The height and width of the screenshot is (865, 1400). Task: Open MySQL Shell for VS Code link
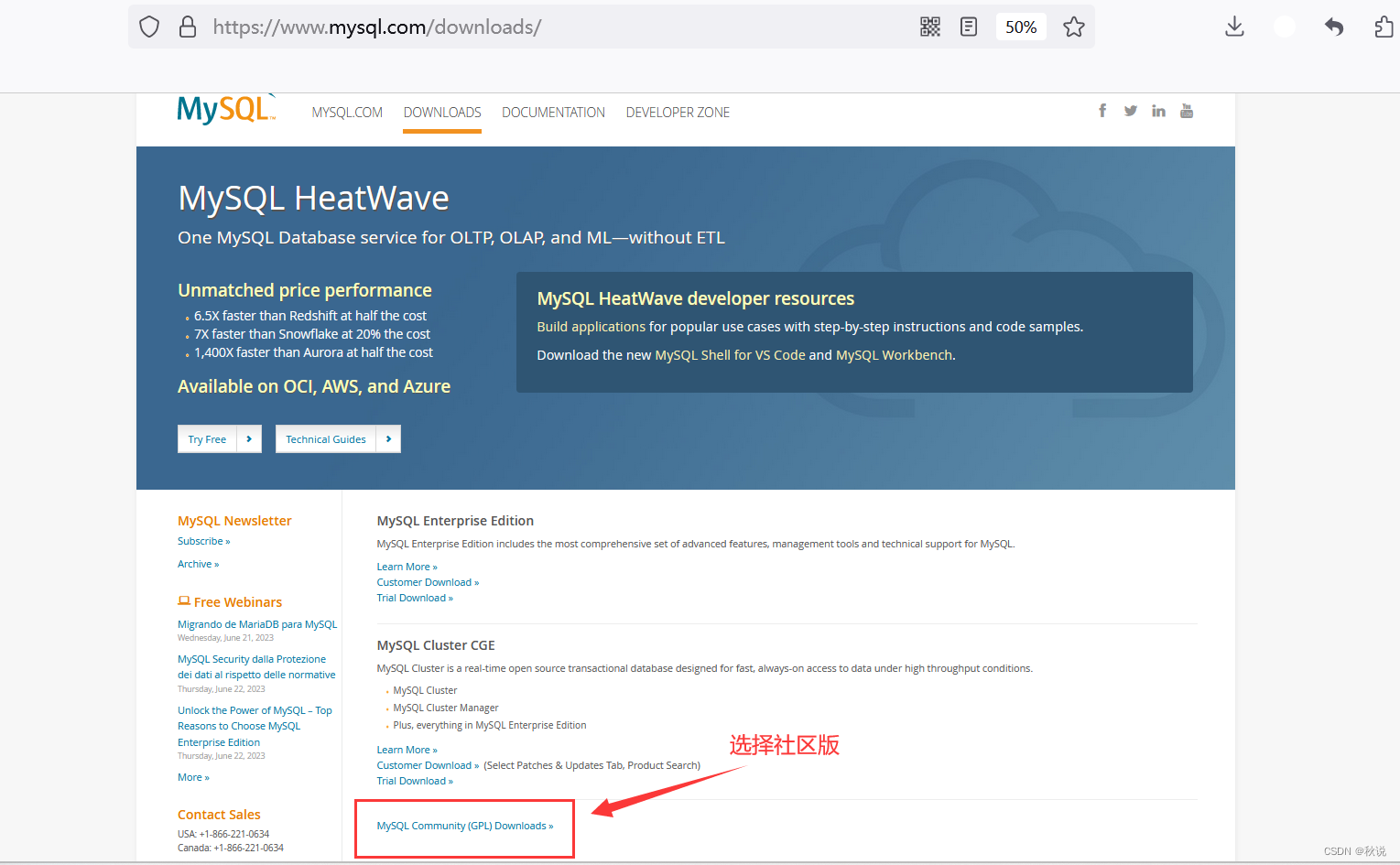click(x=730, y=355)
